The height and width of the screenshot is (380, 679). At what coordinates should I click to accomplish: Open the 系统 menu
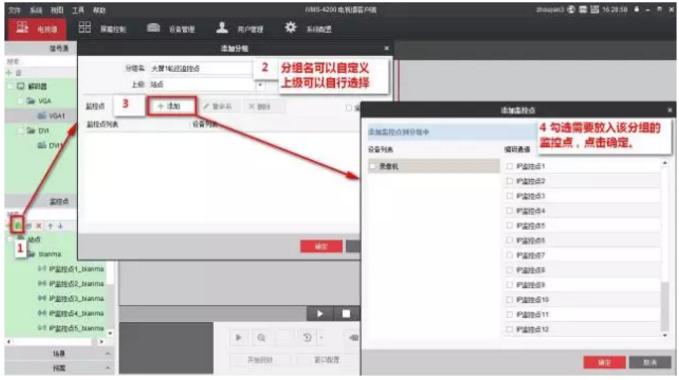(36, 10)
